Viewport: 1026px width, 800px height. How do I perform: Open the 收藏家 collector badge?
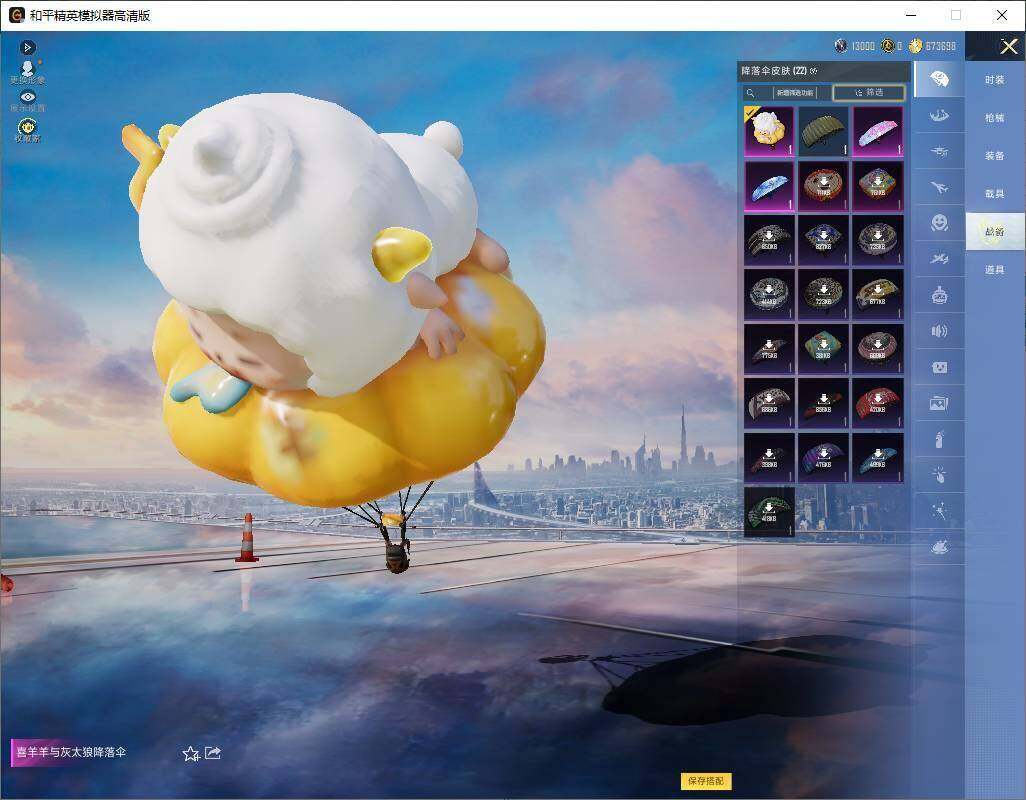point(27,130)
